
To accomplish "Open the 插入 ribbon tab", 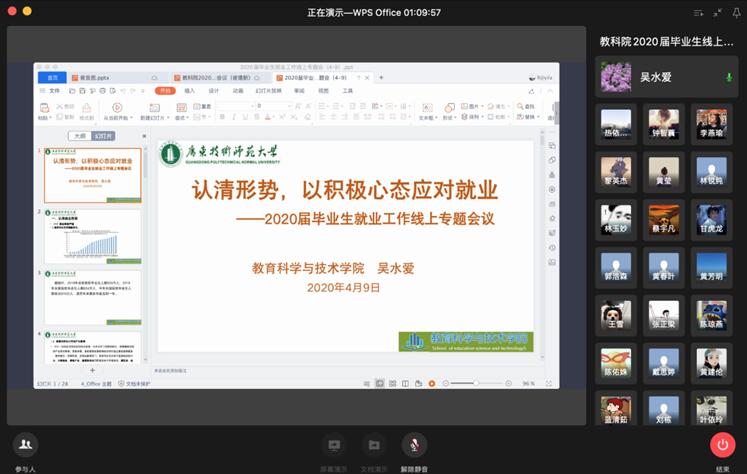I will click(x=190, y=90).
